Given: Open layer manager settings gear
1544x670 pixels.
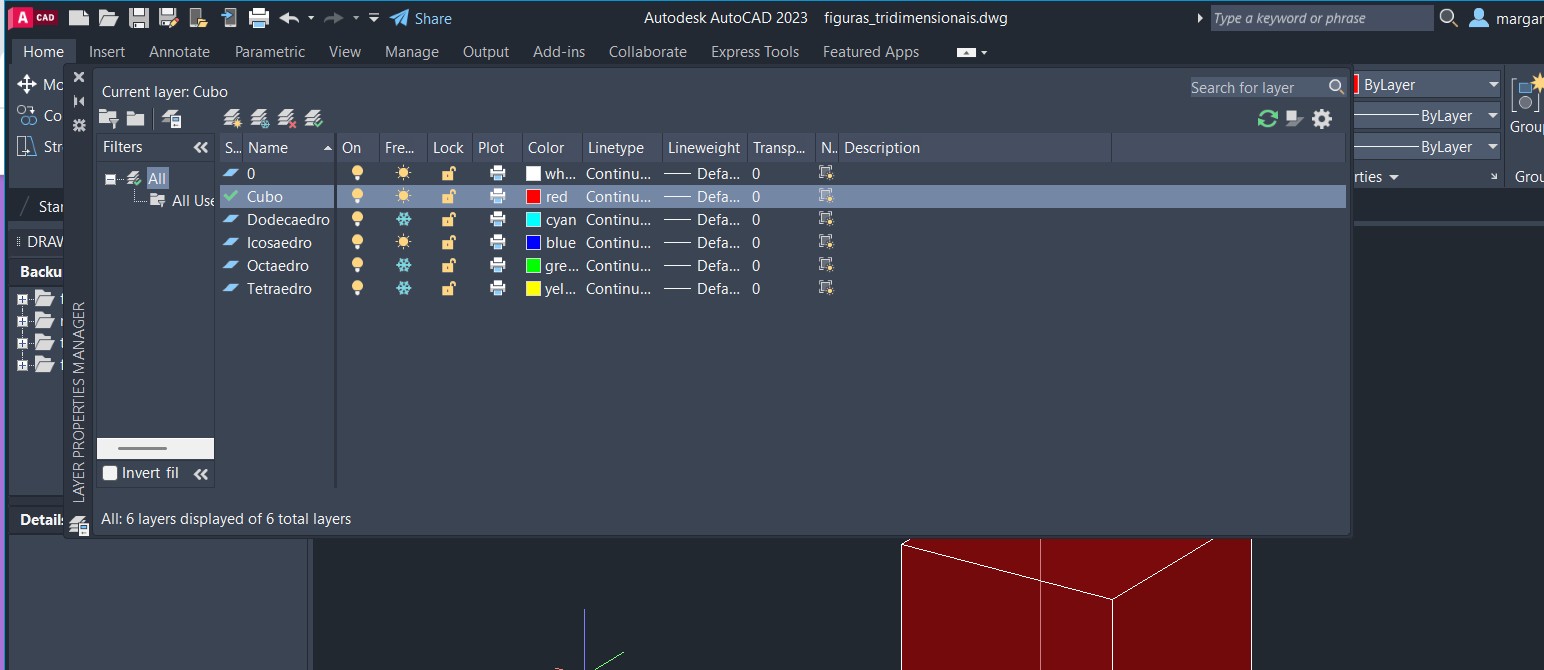Looking at the screenshot, I should tap(1322, 119).
